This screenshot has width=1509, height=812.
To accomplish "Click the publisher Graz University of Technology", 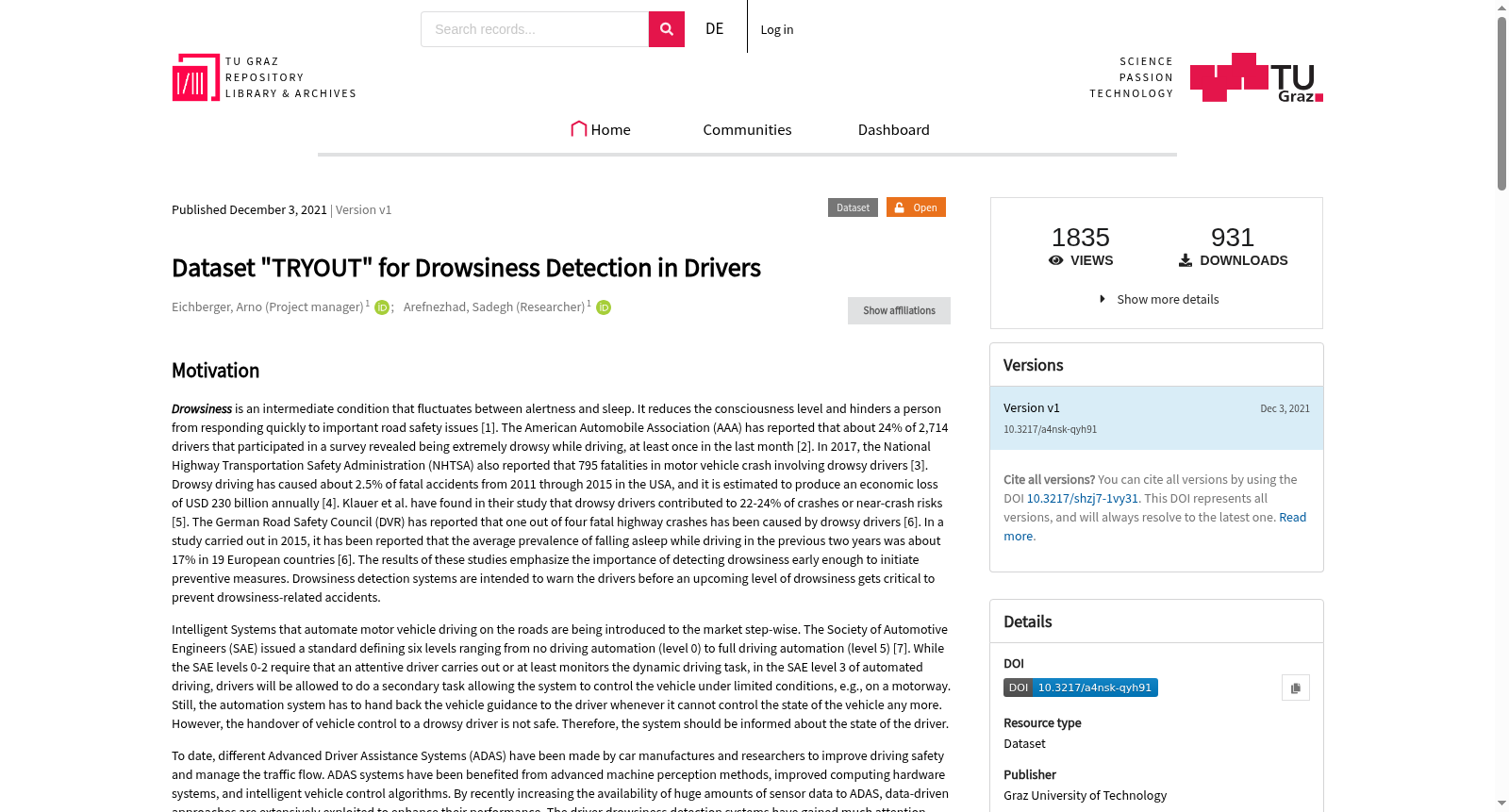I will 1085,795.
